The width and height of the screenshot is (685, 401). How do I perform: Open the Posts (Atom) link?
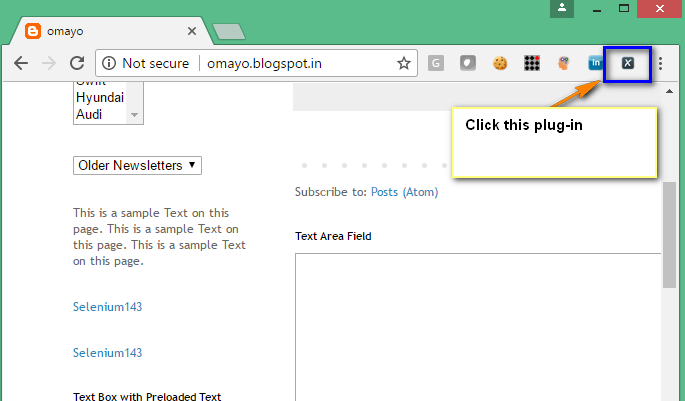click(405, 192)
